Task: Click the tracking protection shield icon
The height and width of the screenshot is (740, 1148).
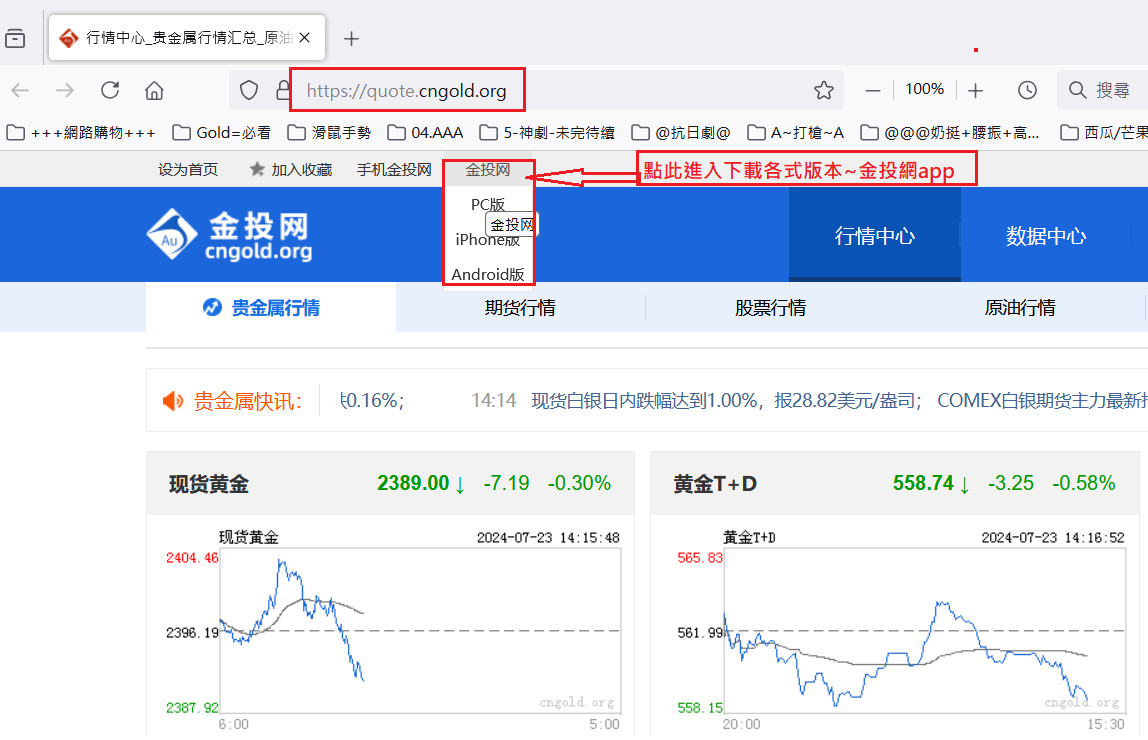Action: pos(250,90)
